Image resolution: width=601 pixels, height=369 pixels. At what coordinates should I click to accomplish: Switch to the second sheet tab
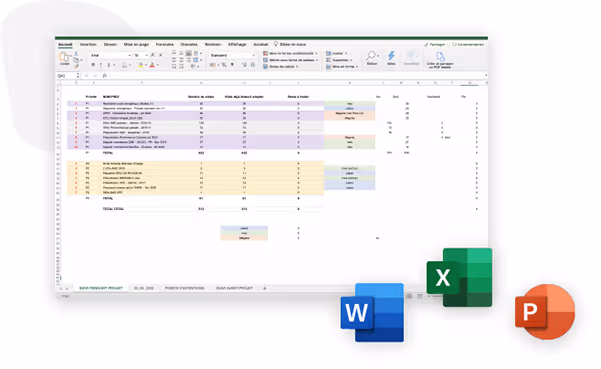(x=144, y=288)
